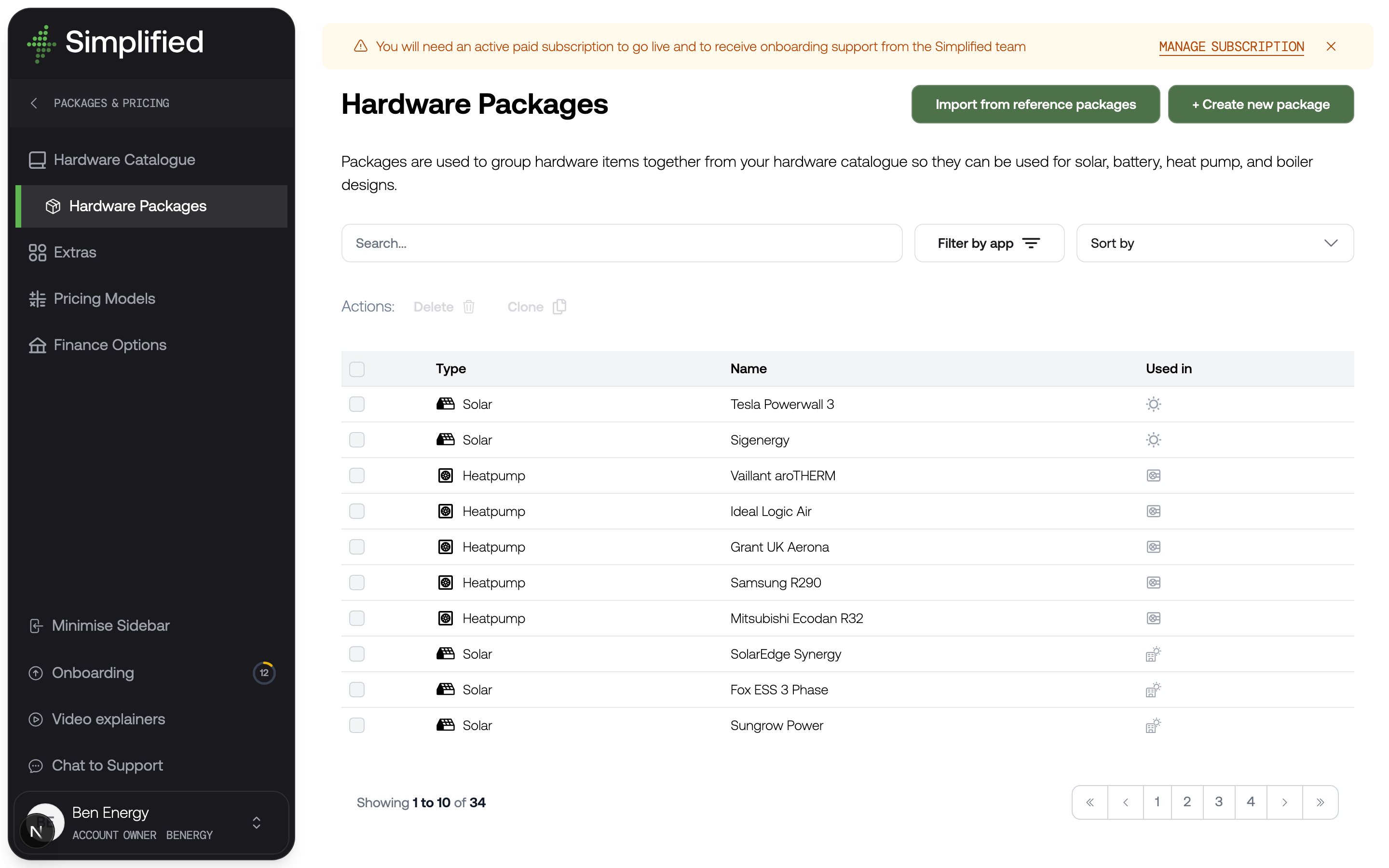1389x868 pixels.
Task: Open Pricing Models in the sidebar
Action: (151, 298)
